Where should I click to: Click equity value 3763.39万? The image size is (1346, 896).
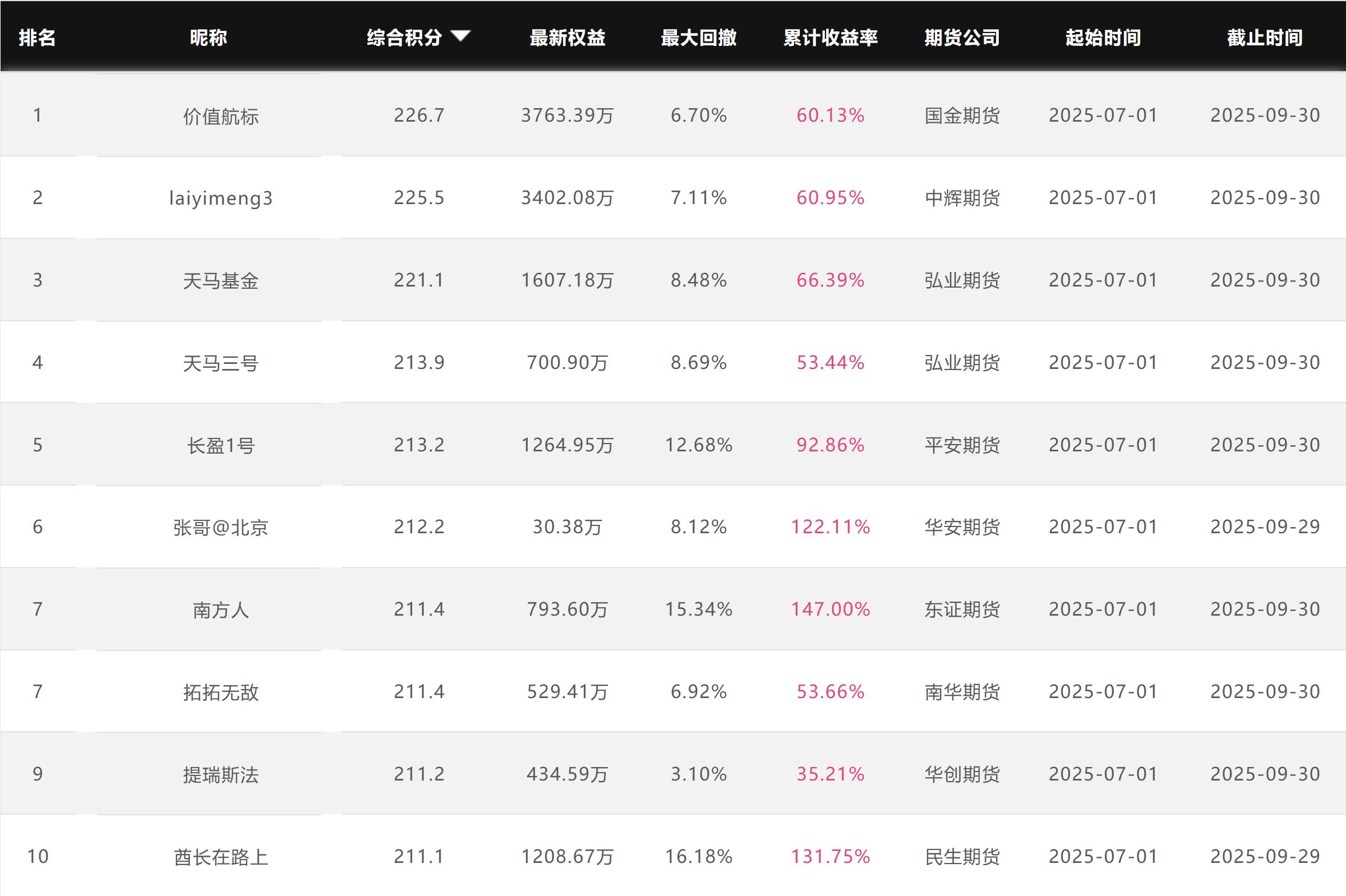(x=567, y=116)
